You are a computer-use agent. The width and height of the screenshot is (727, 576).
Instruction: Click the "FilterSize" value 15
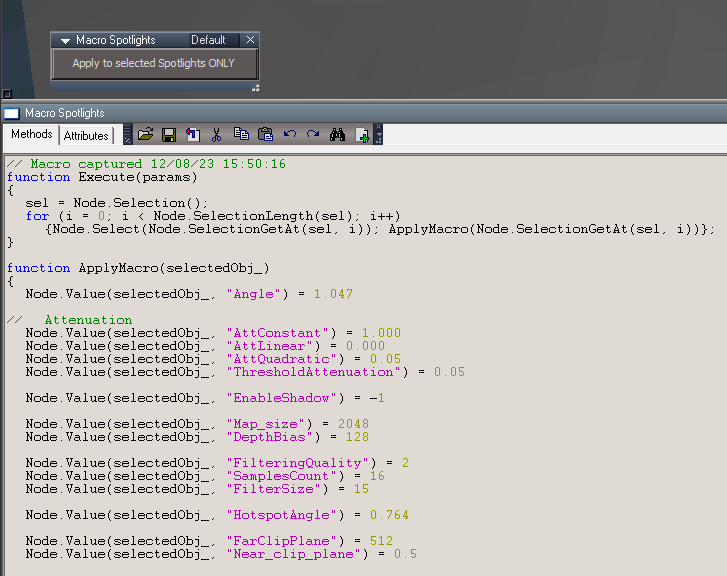coord(361,489)
